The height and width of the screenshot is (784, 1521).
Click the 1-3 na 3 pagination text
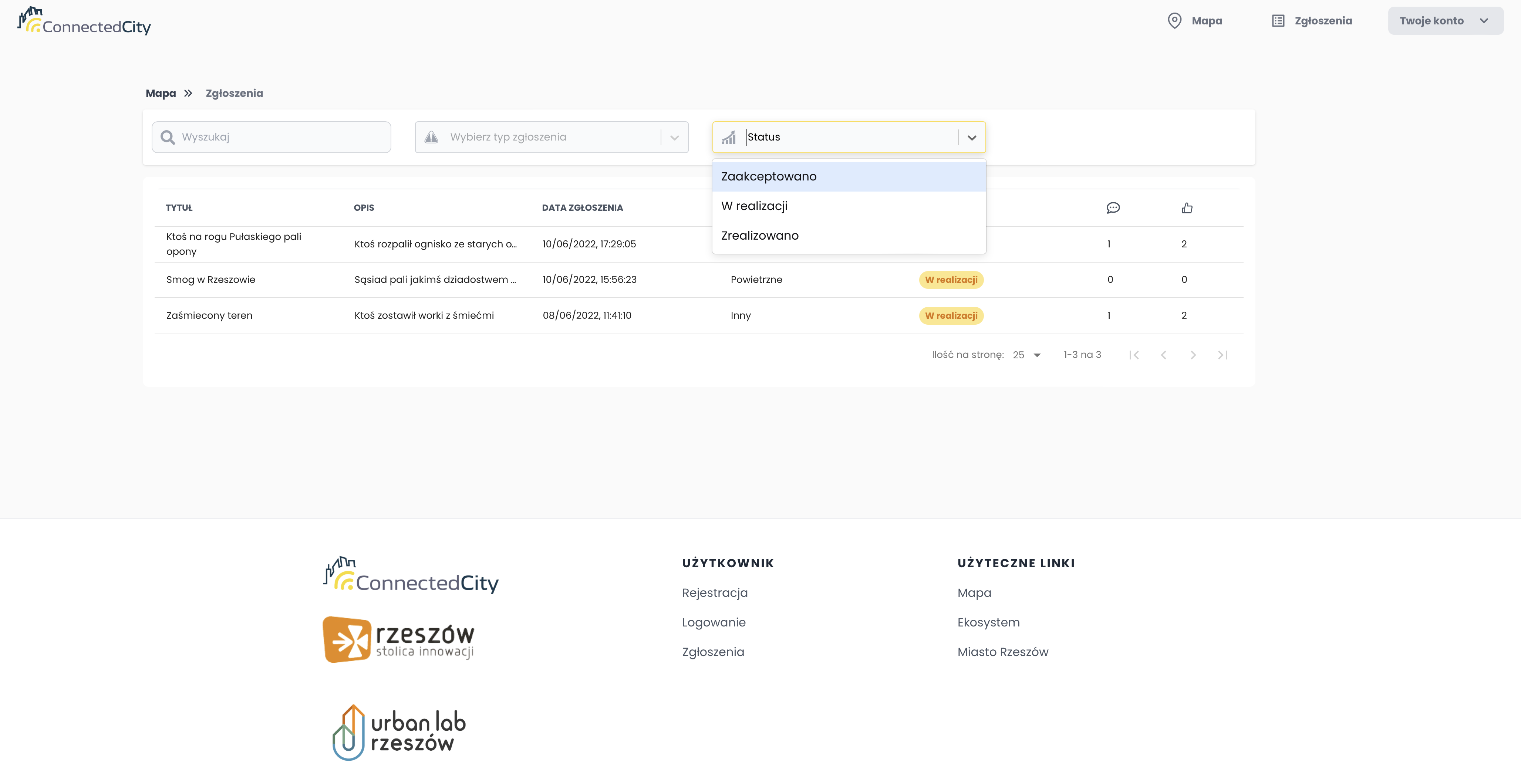point(1082,355)
